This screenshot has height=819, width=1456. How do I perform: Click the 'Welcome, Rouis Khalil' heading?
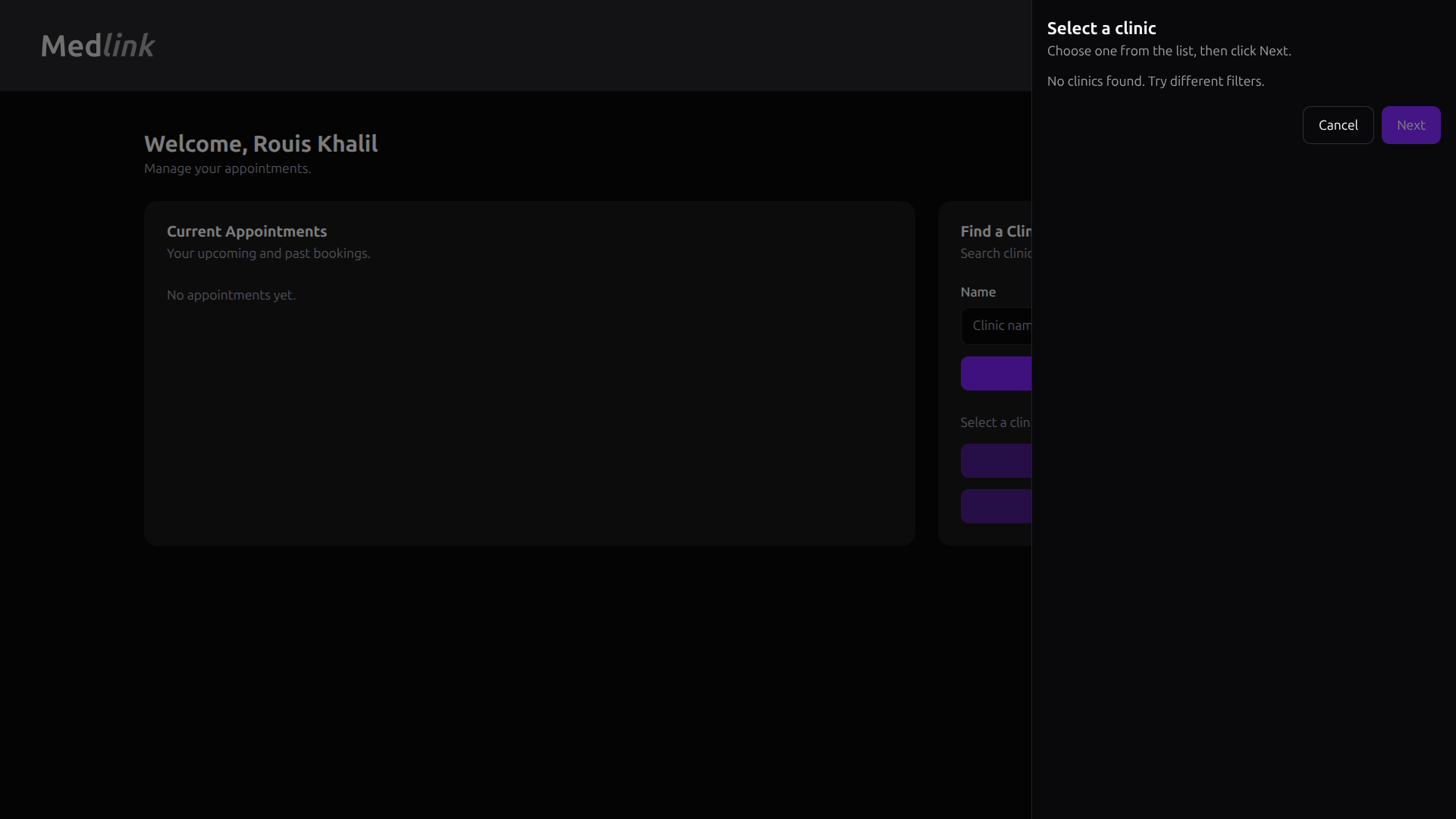(x=261, y=144)
